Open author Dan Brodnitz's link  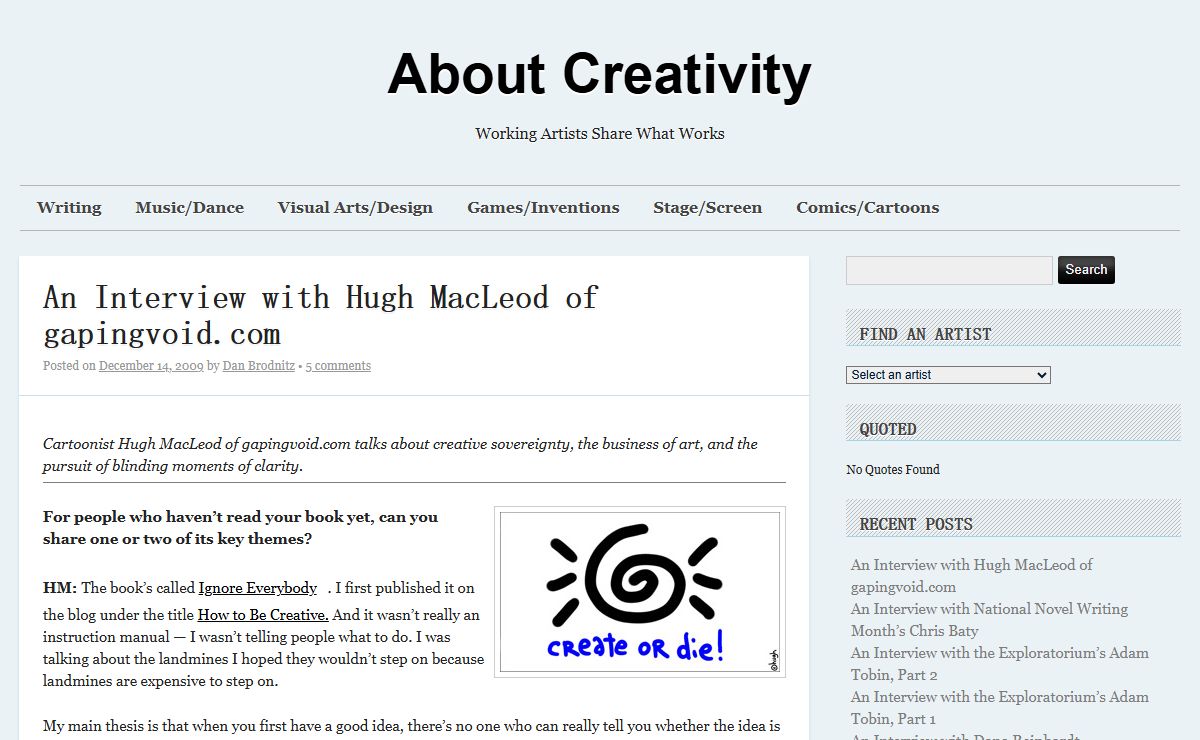[x=258, y=366]
